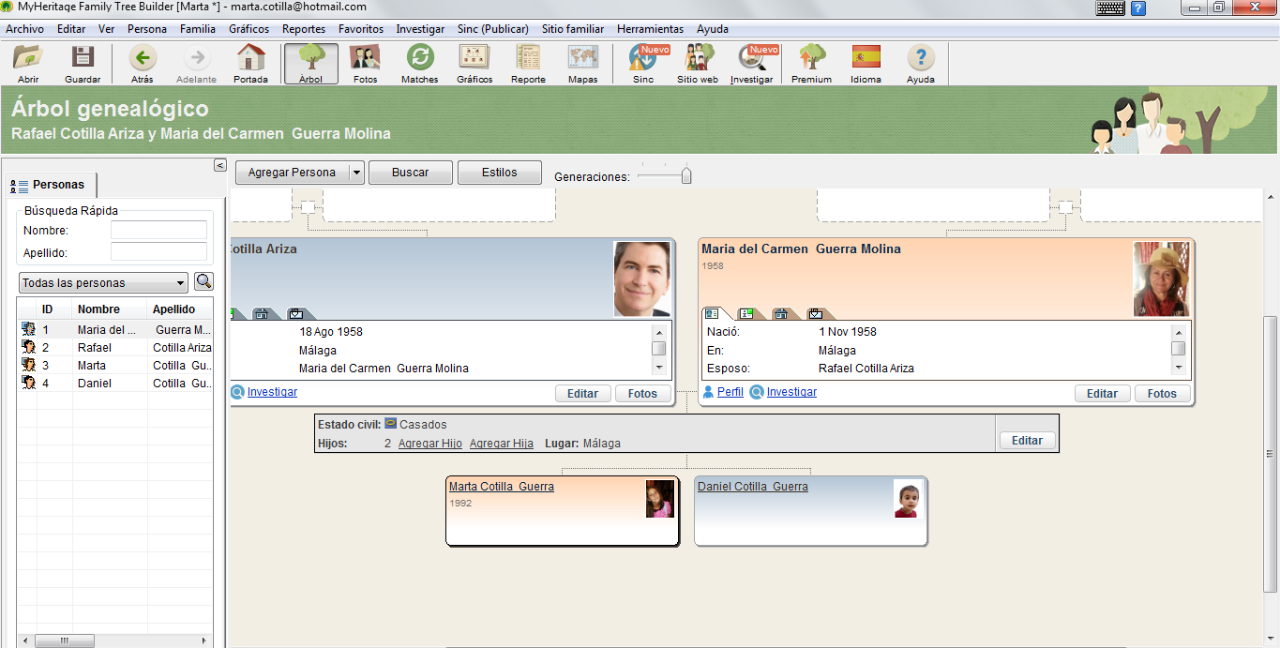
Task: Open the Sitio web toolbar icon
Action: [x=697, y=64]
